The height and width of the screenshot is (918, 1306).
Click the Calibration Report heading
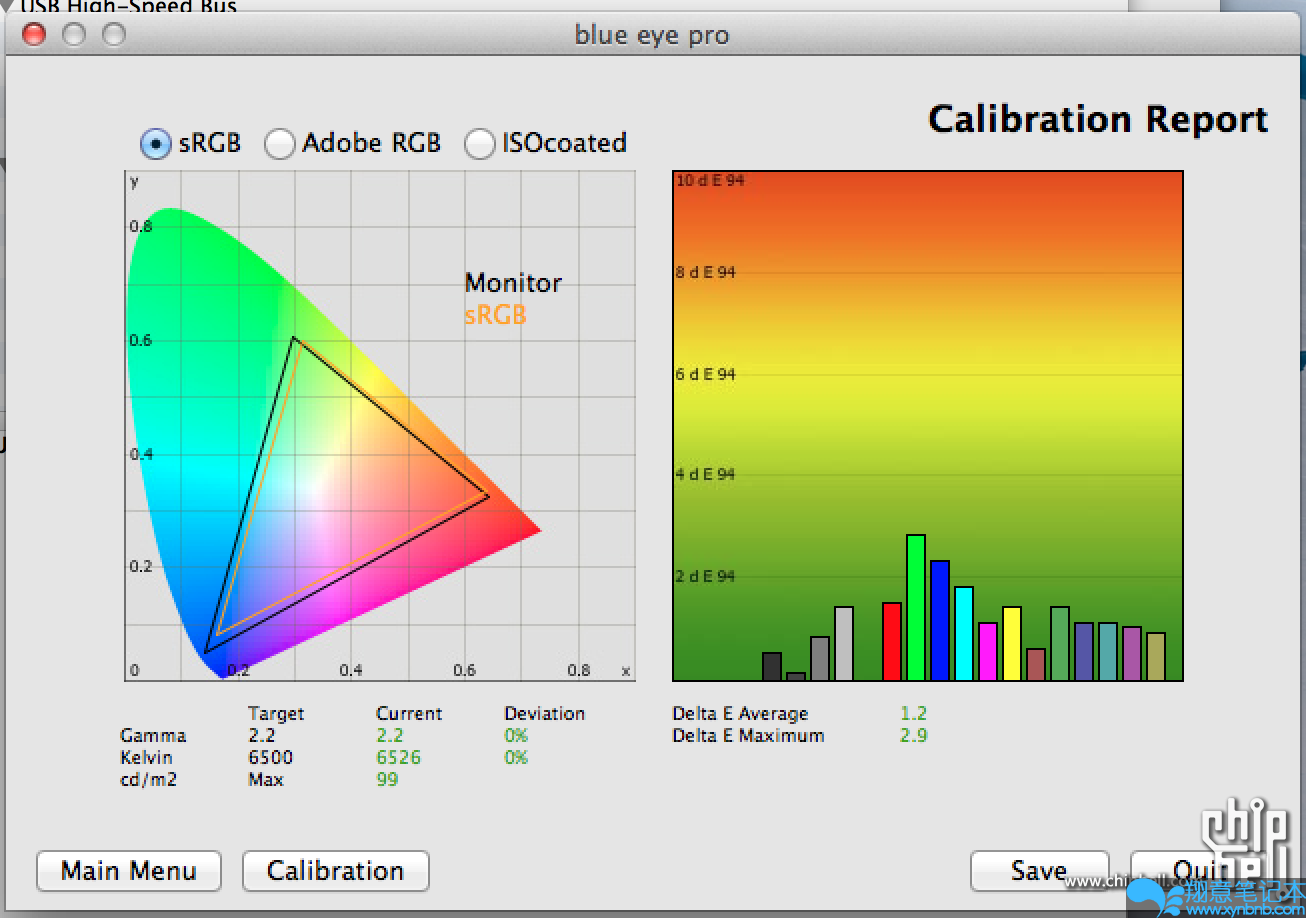tap(1098, 119)
